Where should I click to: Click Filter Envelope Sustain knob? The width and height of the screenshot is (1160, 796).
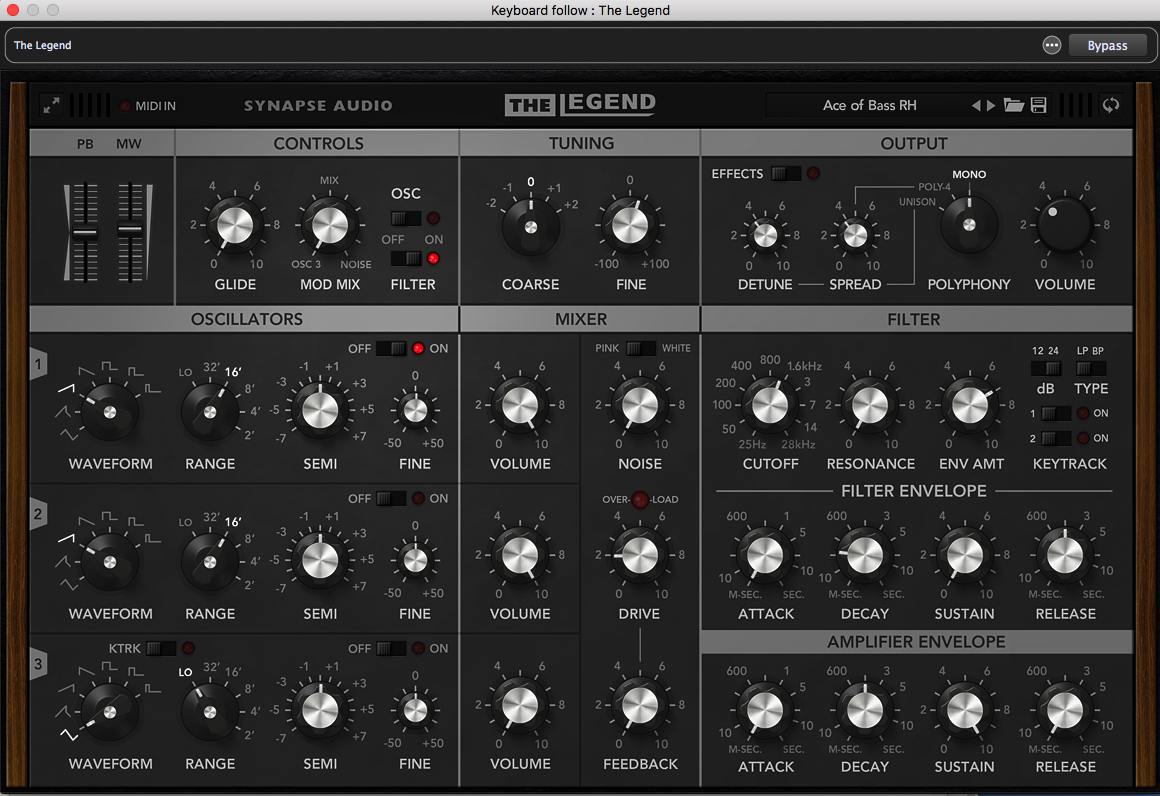click(x=965, y=556)
